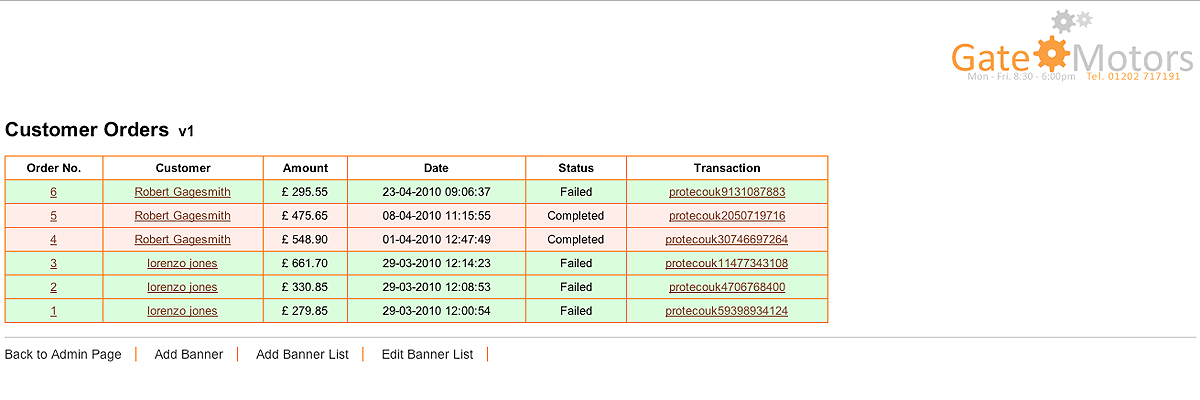Viewport: 1200px width, 400px height.
Task: View transaction protecouk11477343108
Action: click(x=727, y=264)
